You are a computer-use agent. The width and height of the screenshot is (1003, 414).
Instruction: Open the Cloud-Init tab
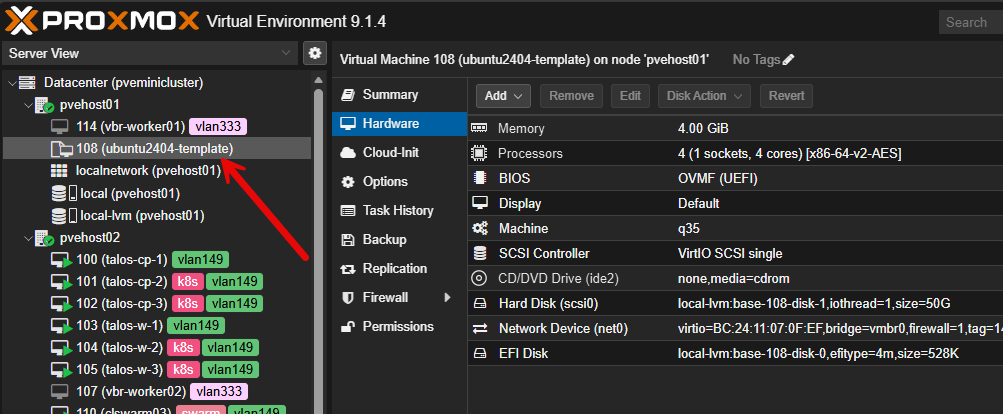click(x=390, y=153)
